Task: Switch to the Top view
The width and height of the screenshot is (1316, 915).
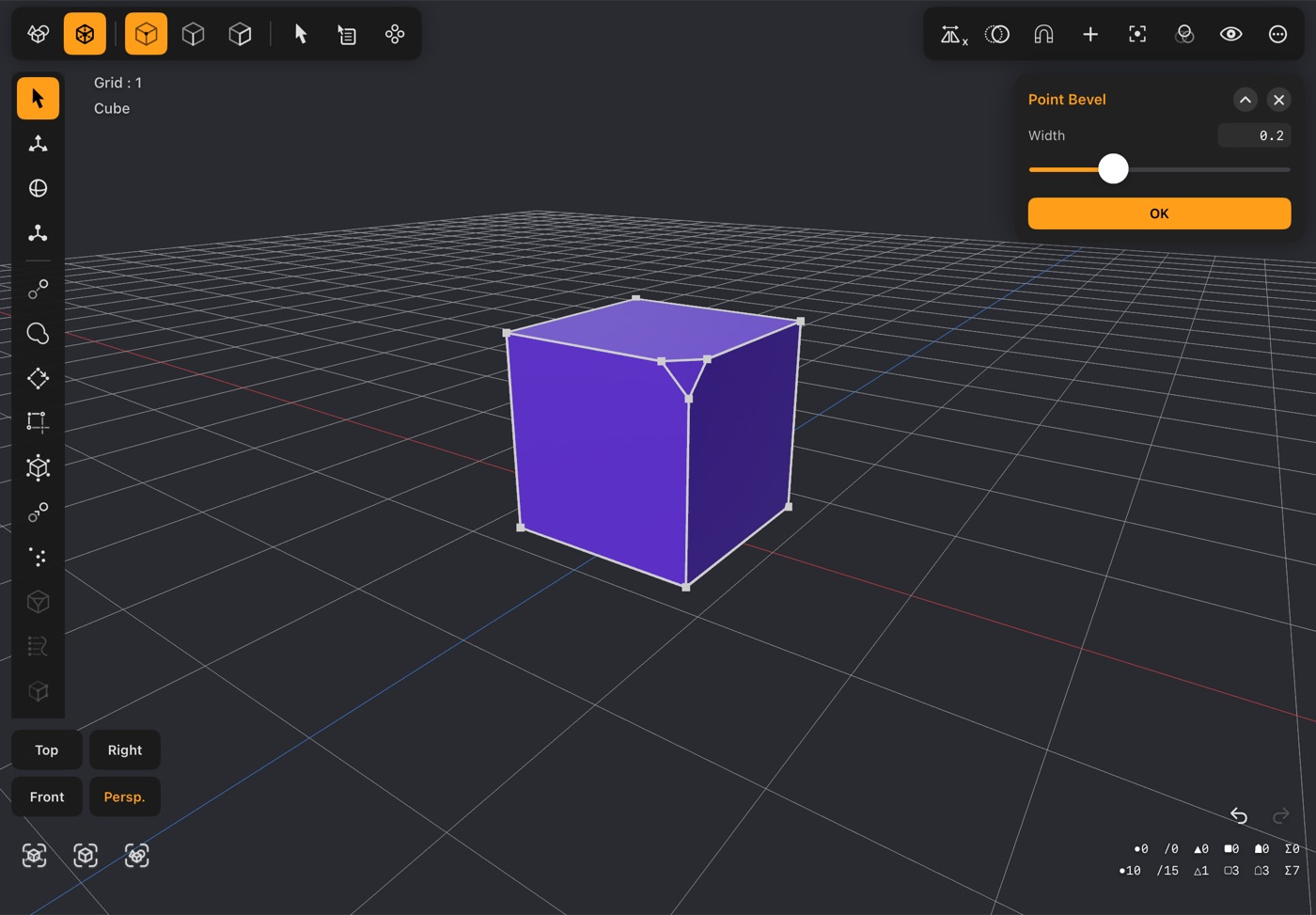Action: point(47,749)
